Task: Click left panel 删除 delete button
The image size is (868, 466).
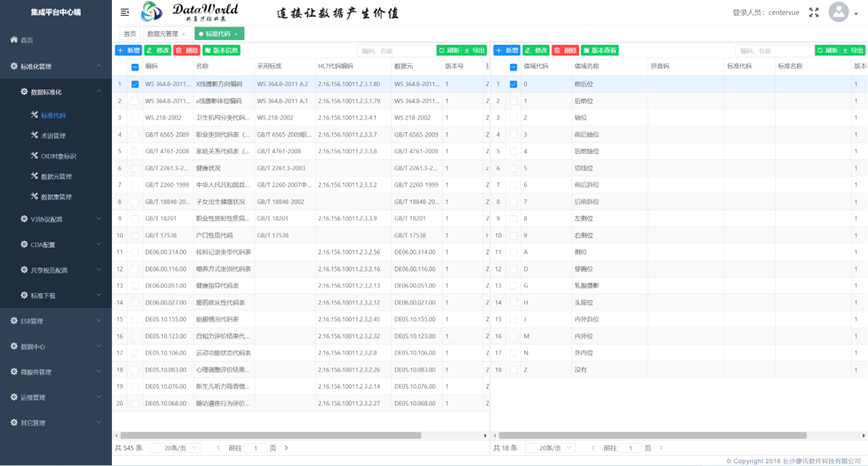Action: click(x=187, y=50)
